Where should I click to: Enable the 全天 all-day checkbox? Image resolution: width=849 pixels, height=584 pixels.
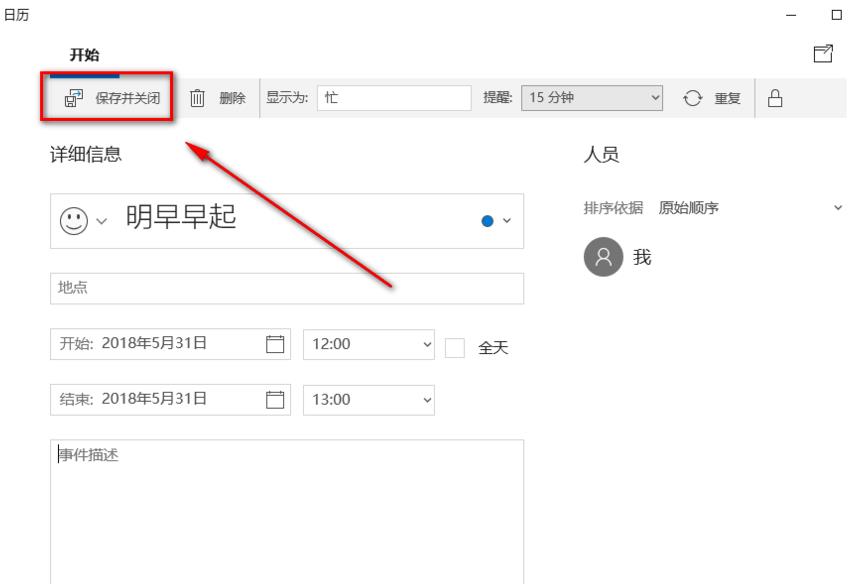coord(454,346)
